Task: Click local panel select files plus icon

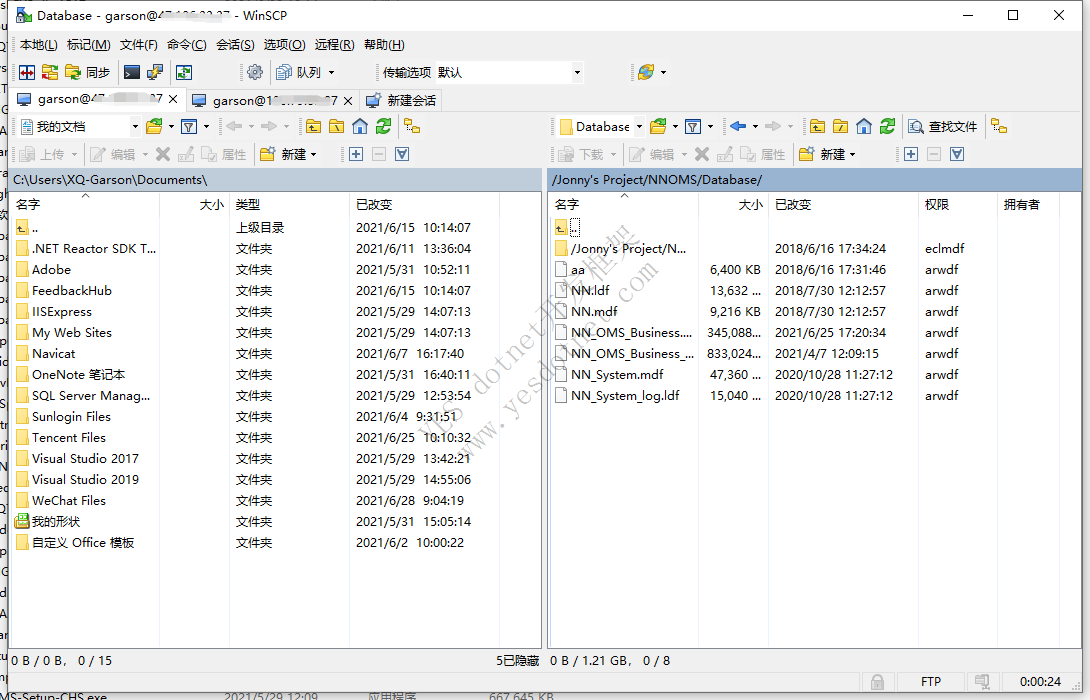Action: click(356, 154)
